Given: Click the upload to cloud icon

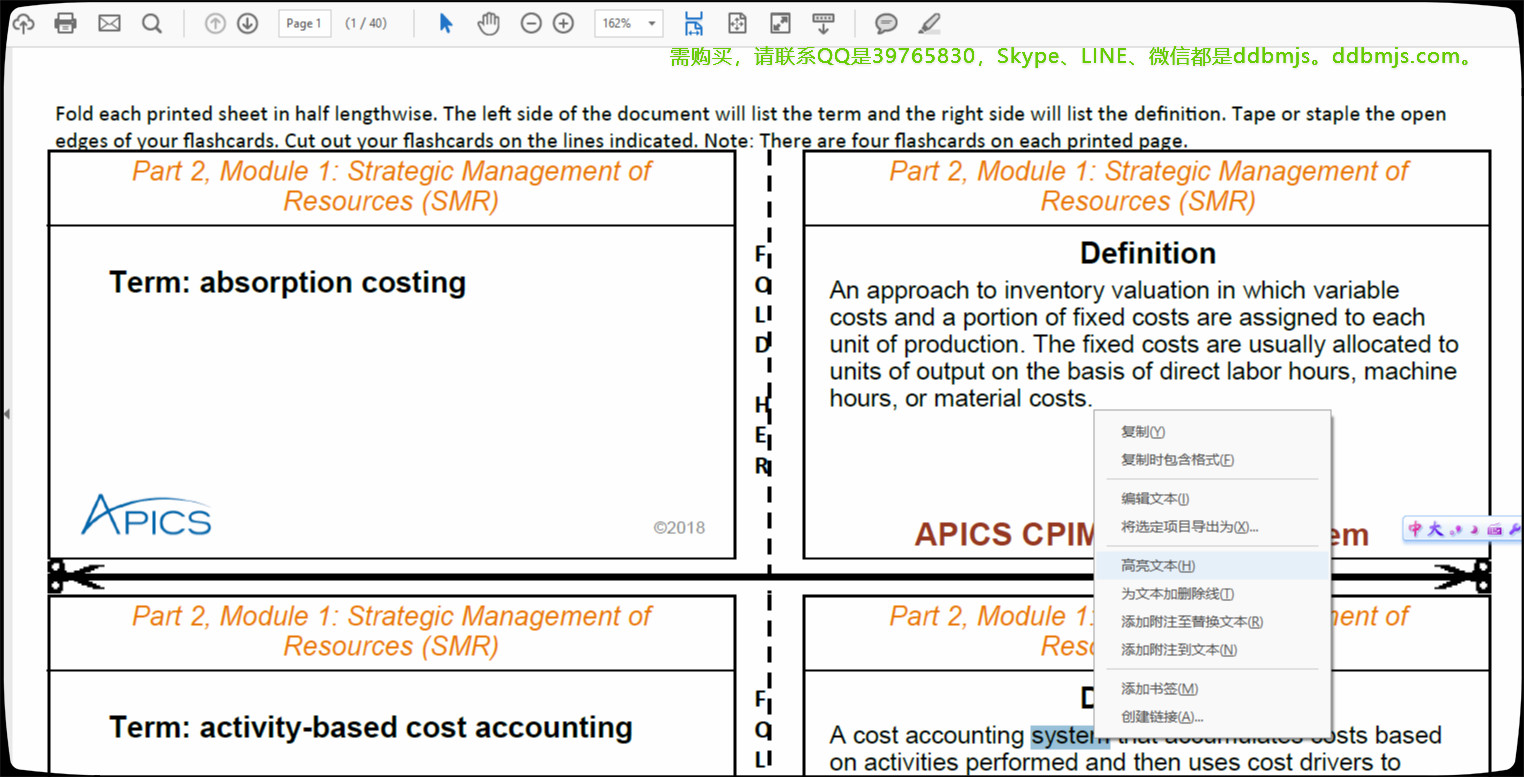Looking at the screenshot, I should [x=22, y=23].
